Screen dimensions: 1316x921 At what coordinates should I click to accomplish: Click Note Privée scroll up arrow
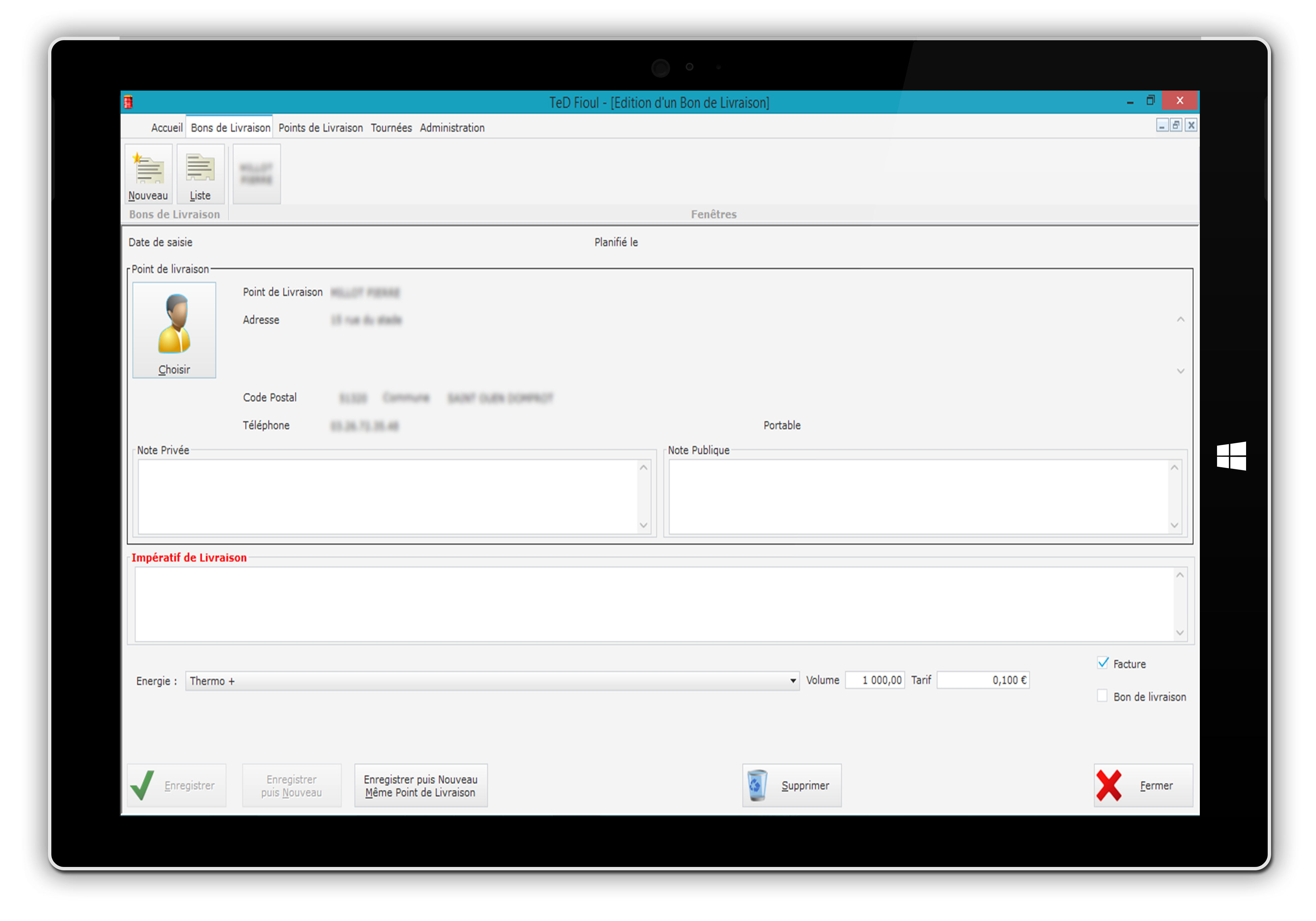644,468
